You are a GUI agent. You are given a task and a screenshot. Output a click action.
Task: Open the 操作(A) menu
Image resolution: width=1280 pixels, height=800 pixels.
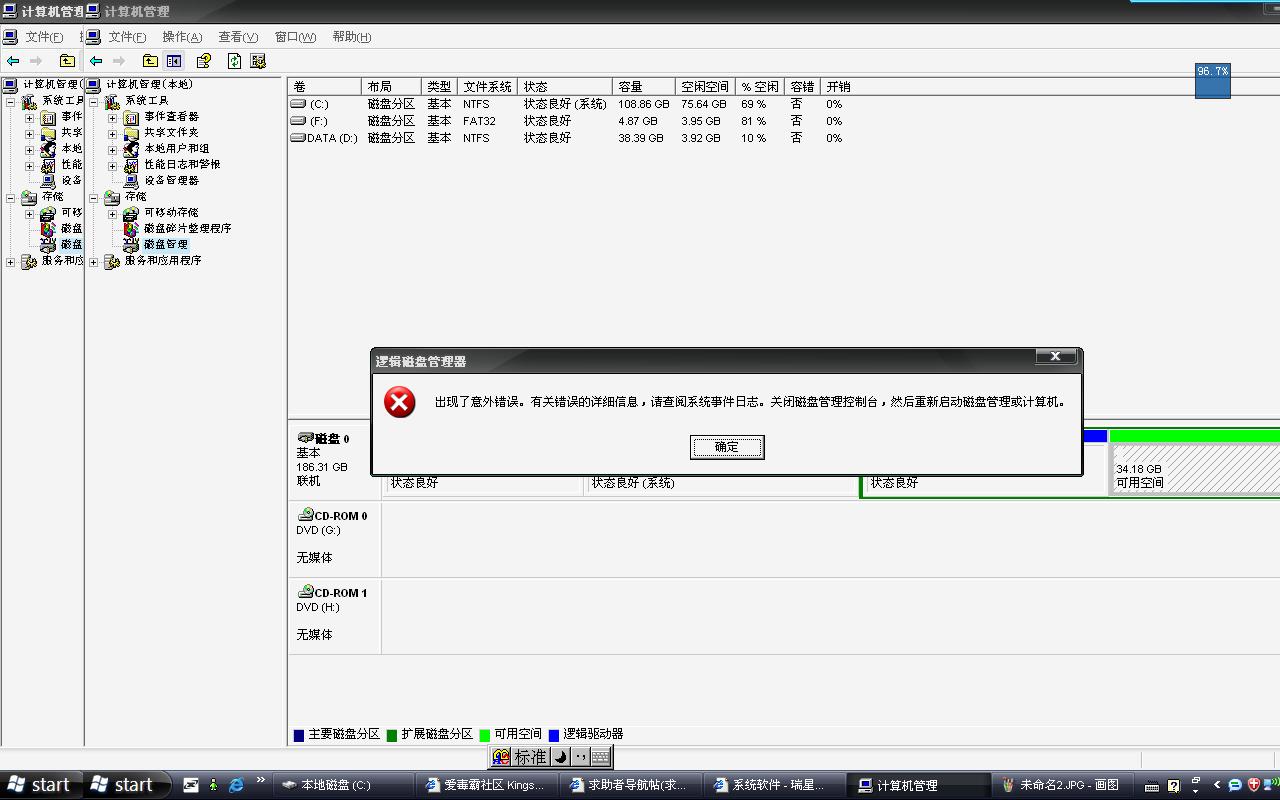click(182, 37)
